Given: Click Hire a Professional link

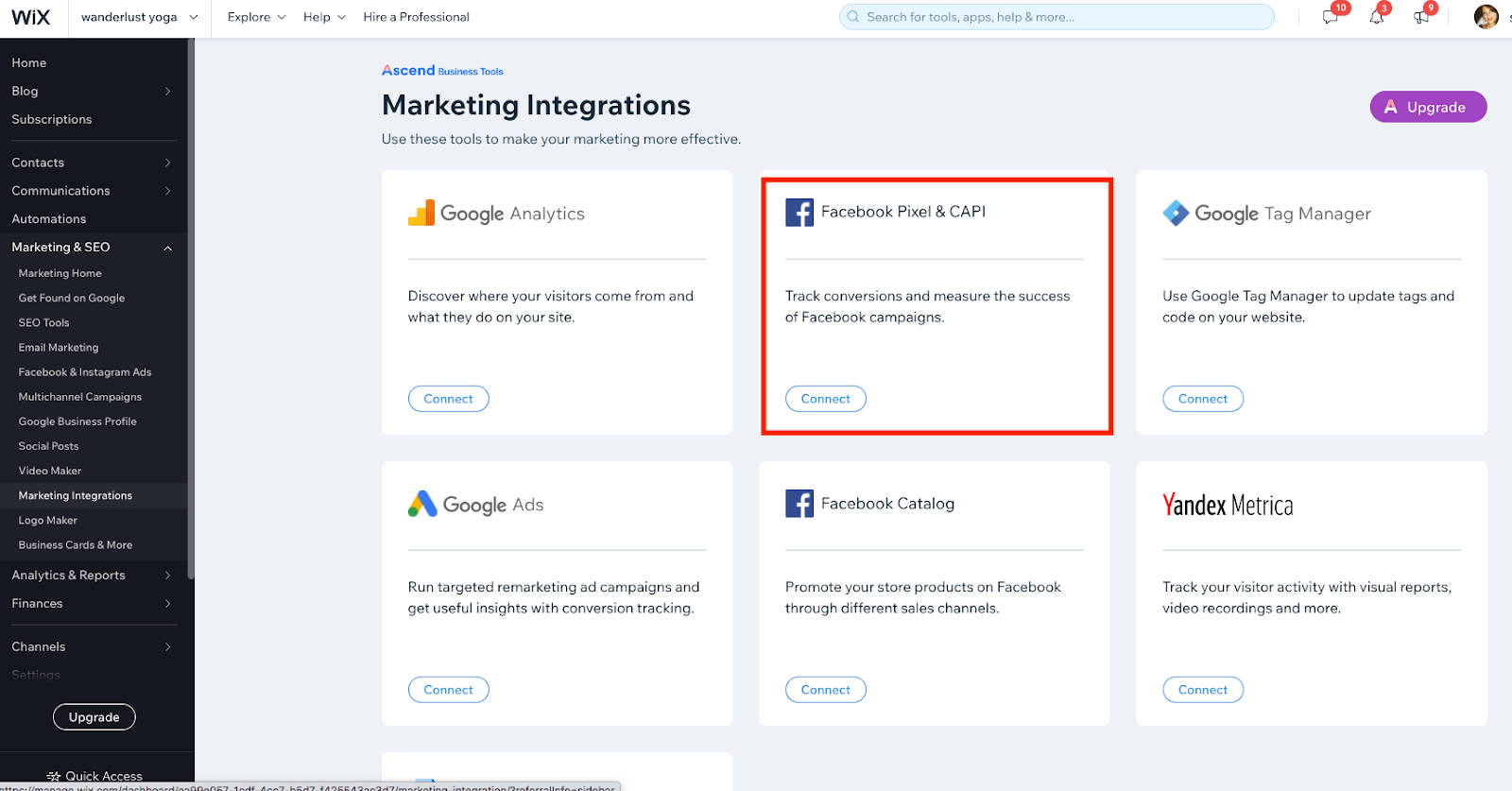Looking at the screenshot, I should click(416, 17).
